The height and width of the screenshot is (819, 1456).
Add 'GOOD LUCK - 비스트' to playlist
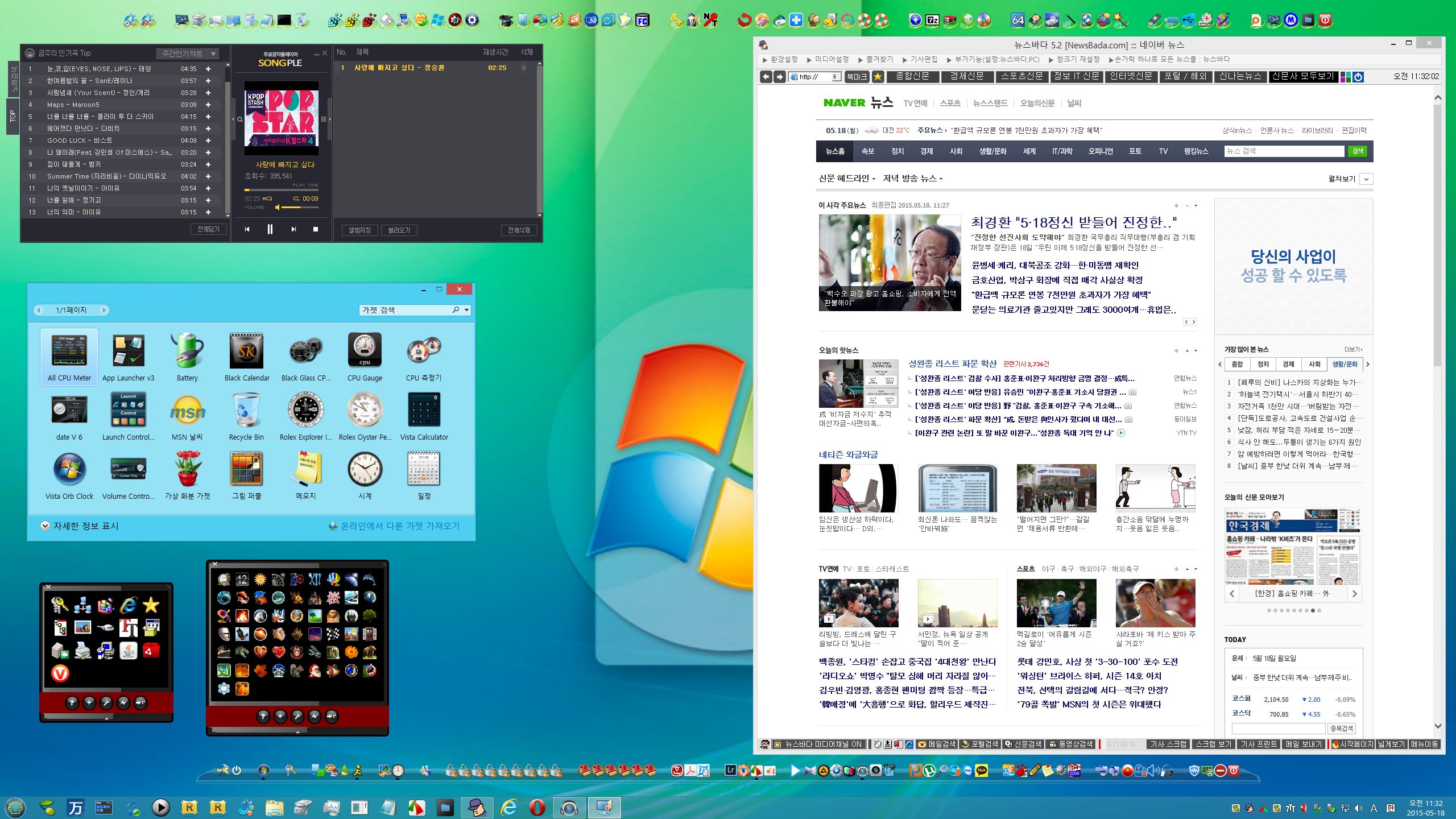click(x=208, y=140)
